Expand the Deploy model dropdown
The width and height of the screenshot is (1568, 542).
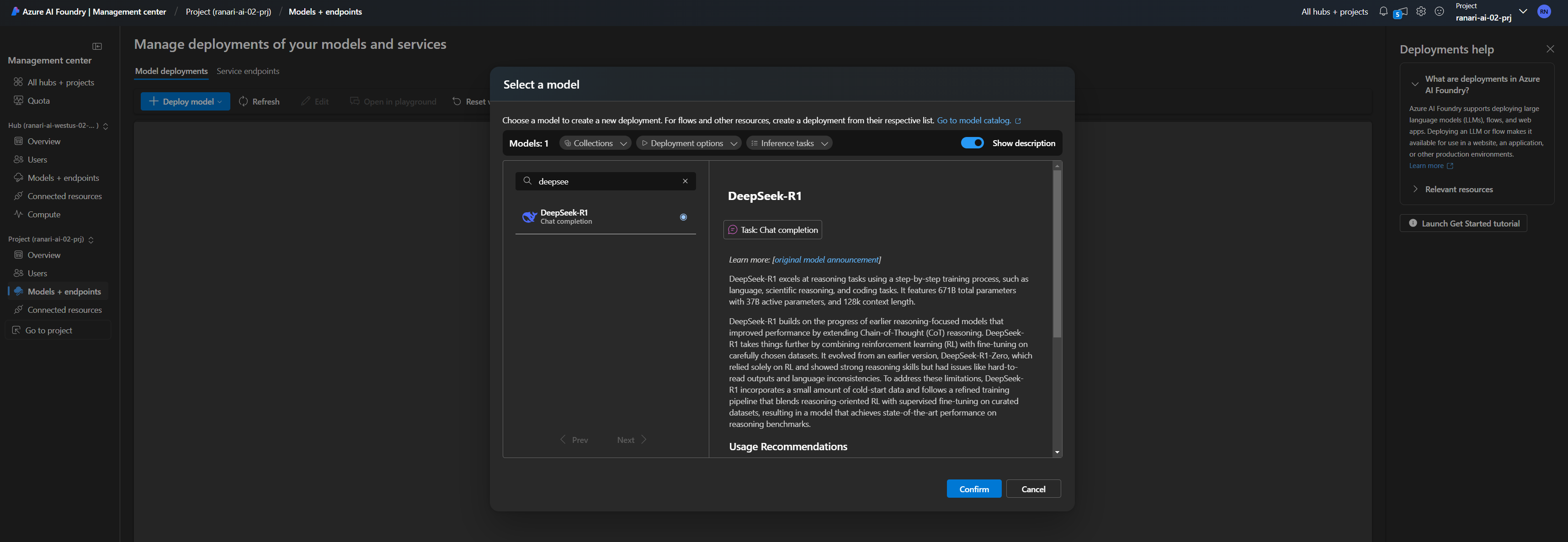[219, 101]
